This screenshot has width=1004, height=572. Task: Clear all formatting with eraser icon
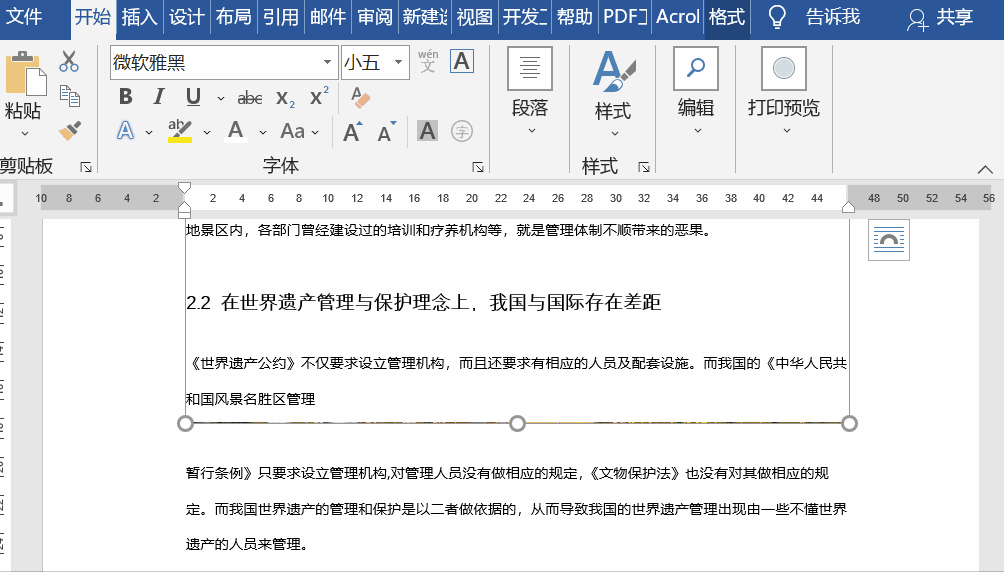(360, 97)
